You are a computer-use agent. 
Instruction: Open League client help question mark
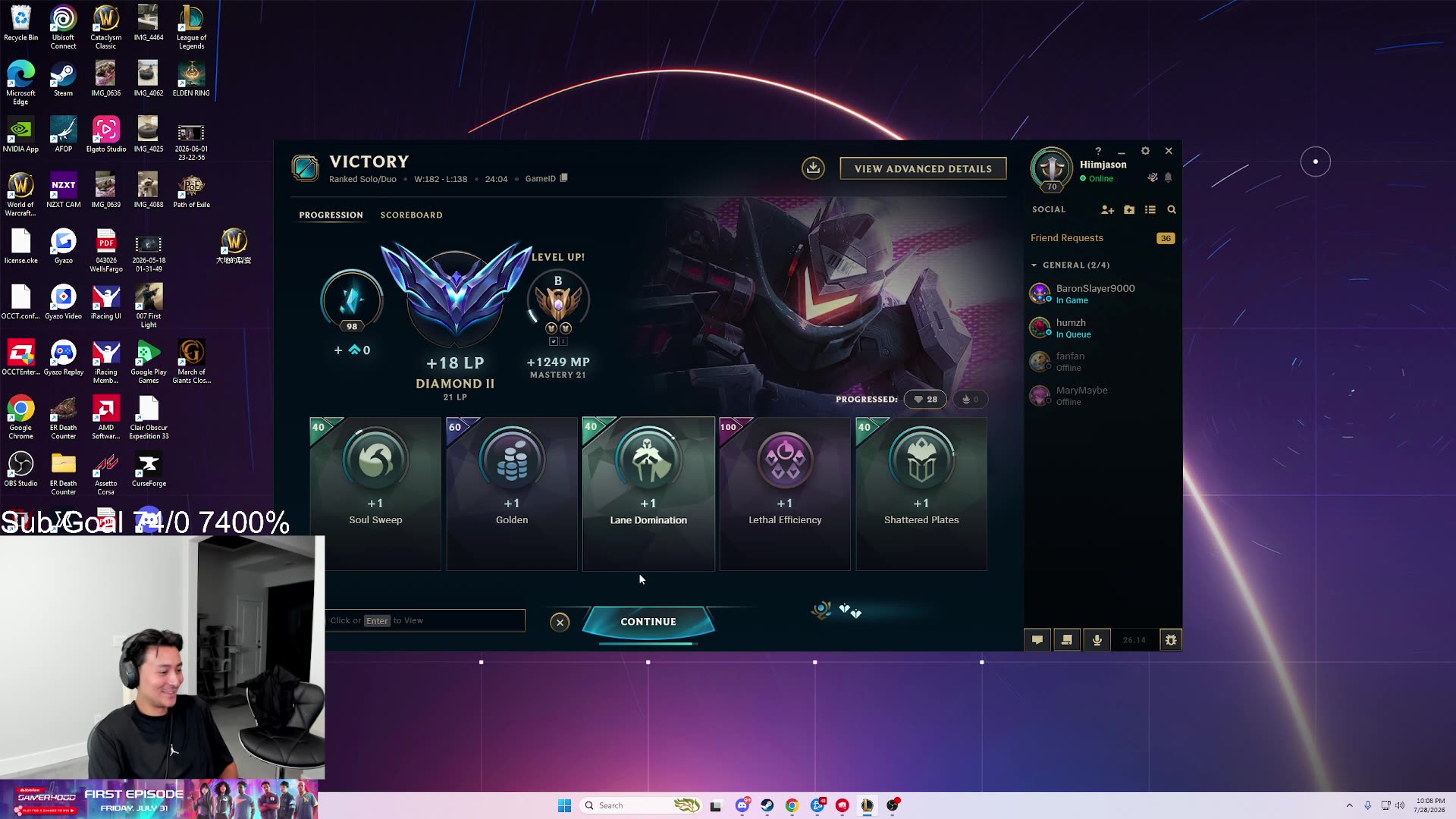1098,151
